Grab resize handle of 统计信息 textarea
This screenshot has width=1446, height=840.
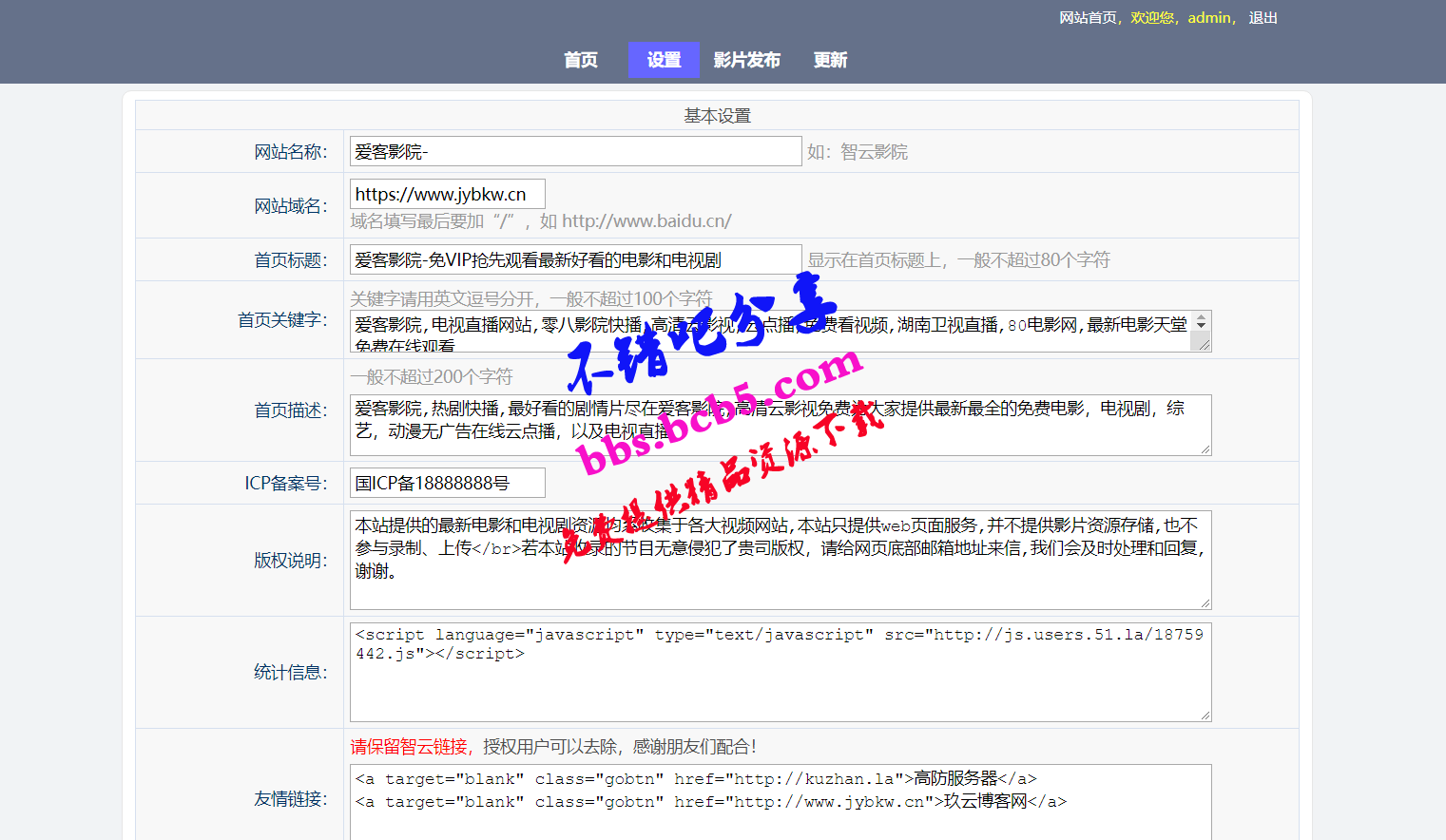pyautogui.click(x=1205, y=716)
